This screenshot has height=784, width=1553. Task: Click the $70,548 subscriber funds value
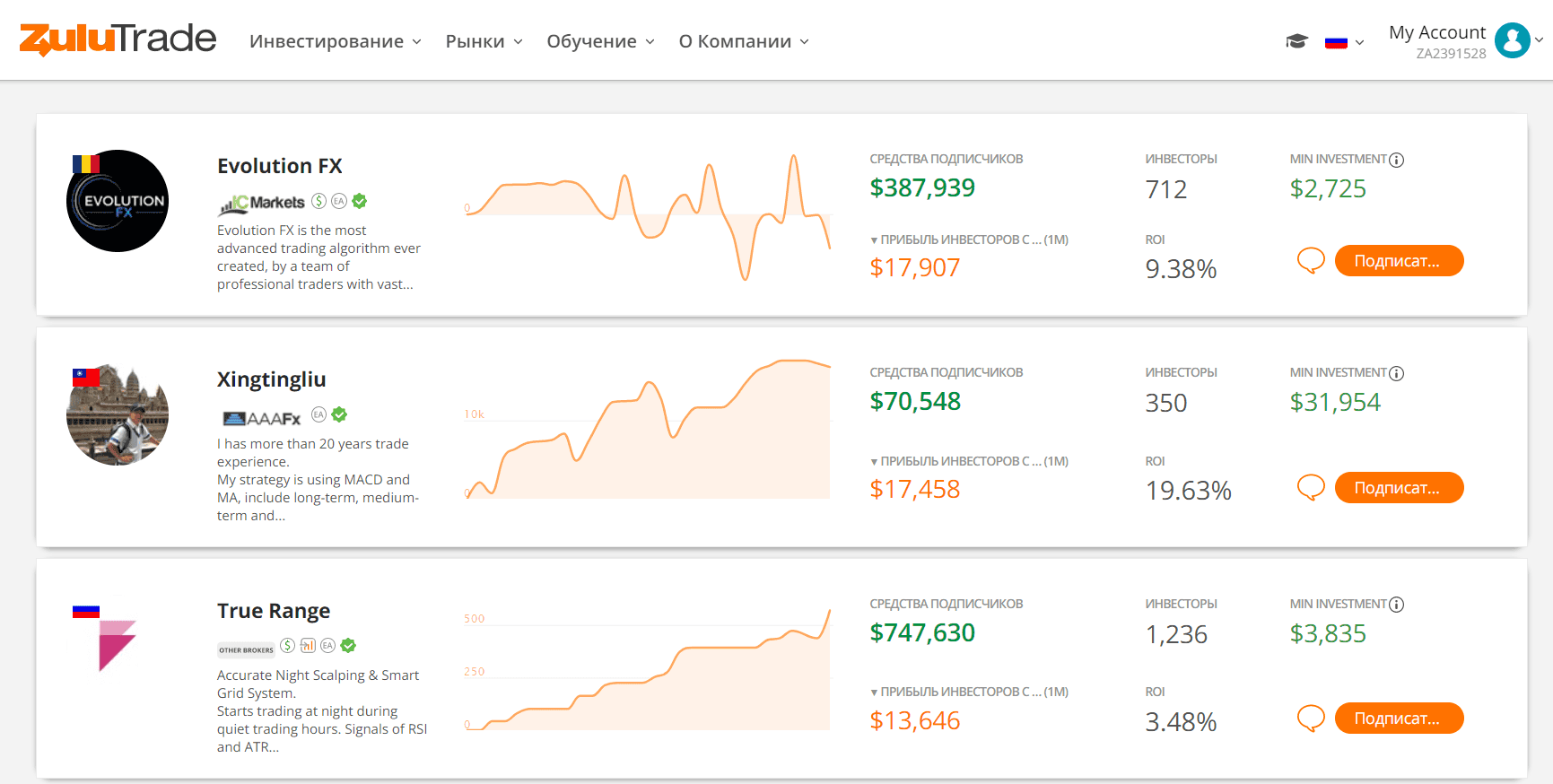(x=915, y=401)
